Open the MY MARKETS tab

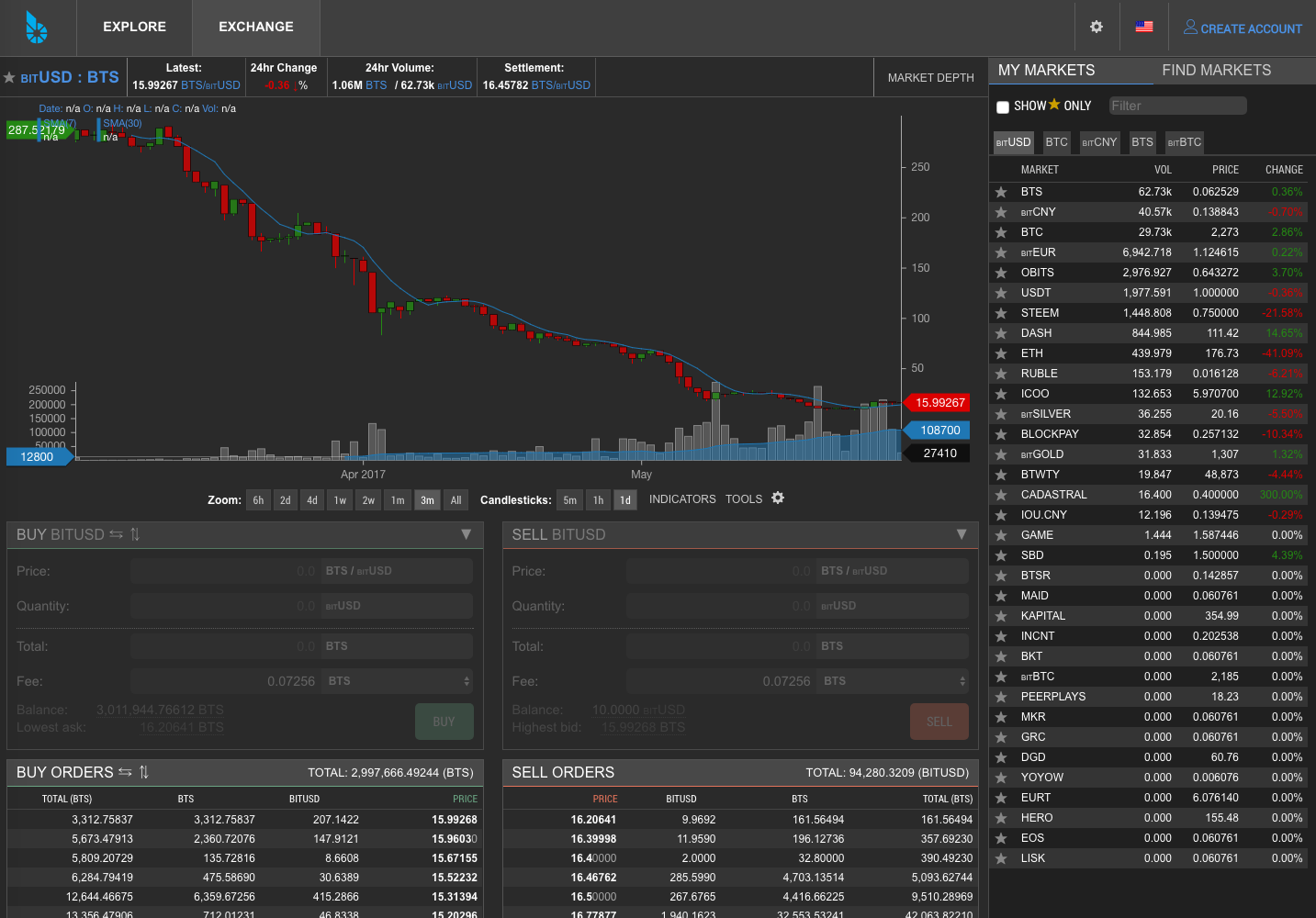point(1047,71)
